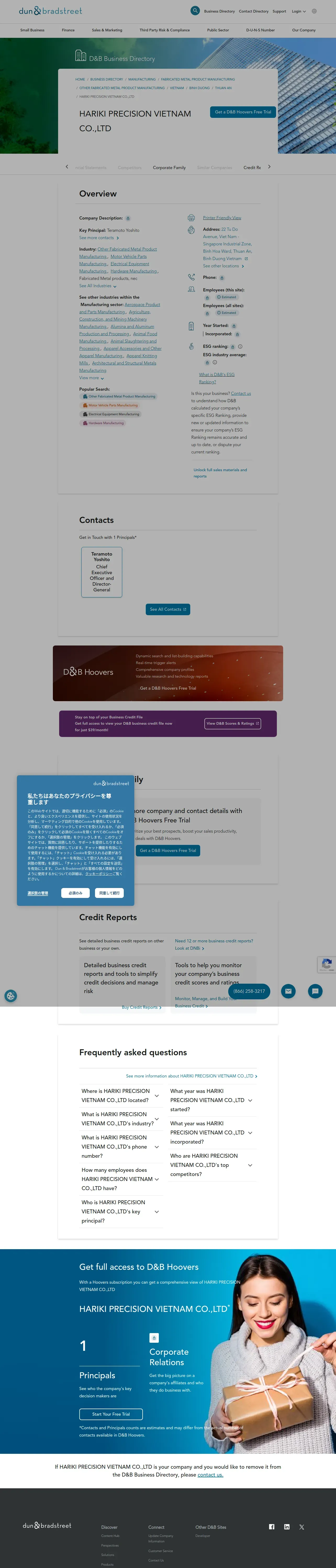Viewport: 336px width, 1568px height.
Task: Click the email envelope floating button
Action: click(288, 991)
